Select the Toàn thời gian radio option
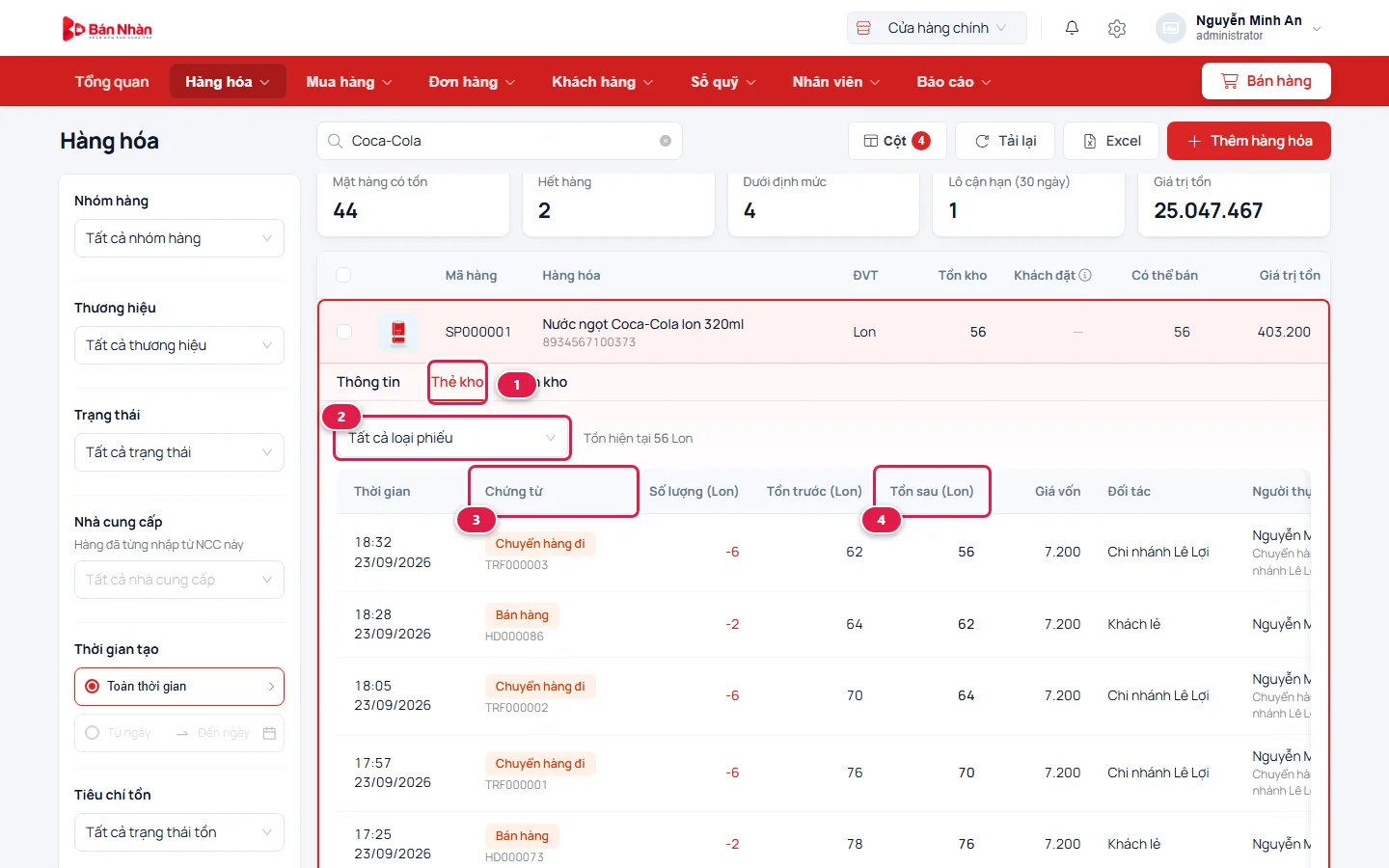 tap(93, 687)
